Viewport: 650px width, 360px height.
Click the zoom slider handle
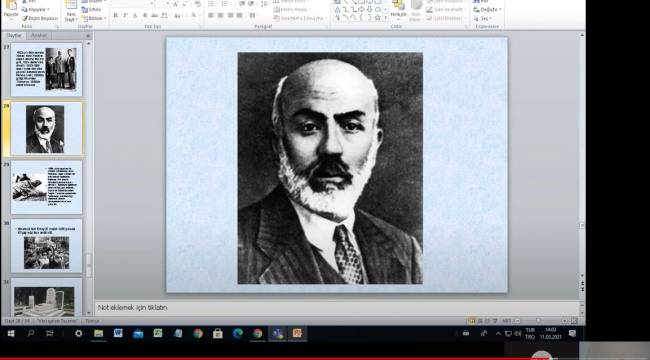(538, 321)
